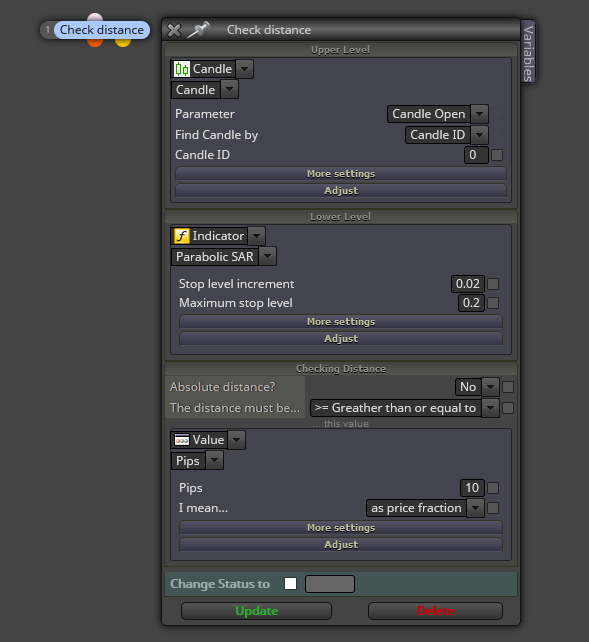Screen dimensions: 589x642
Task: Toggle the checkbox next to Pips value 10
Action: [493, 488]
